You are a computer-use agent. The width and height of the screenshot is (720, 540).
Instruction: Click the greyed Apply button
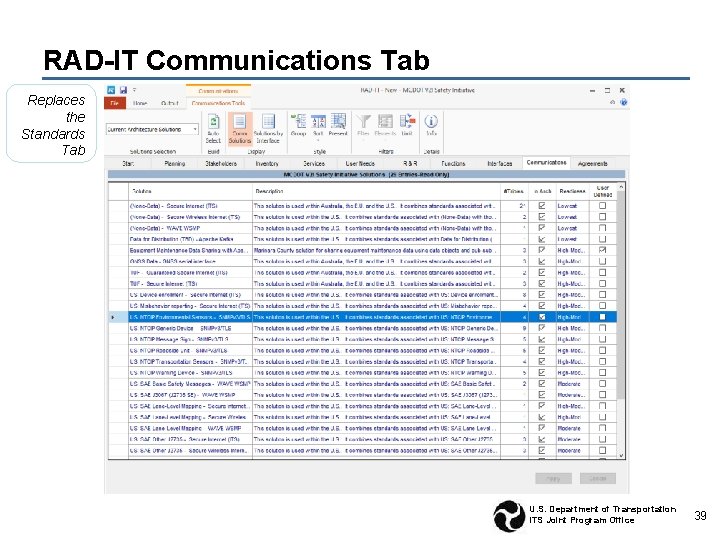553,478
